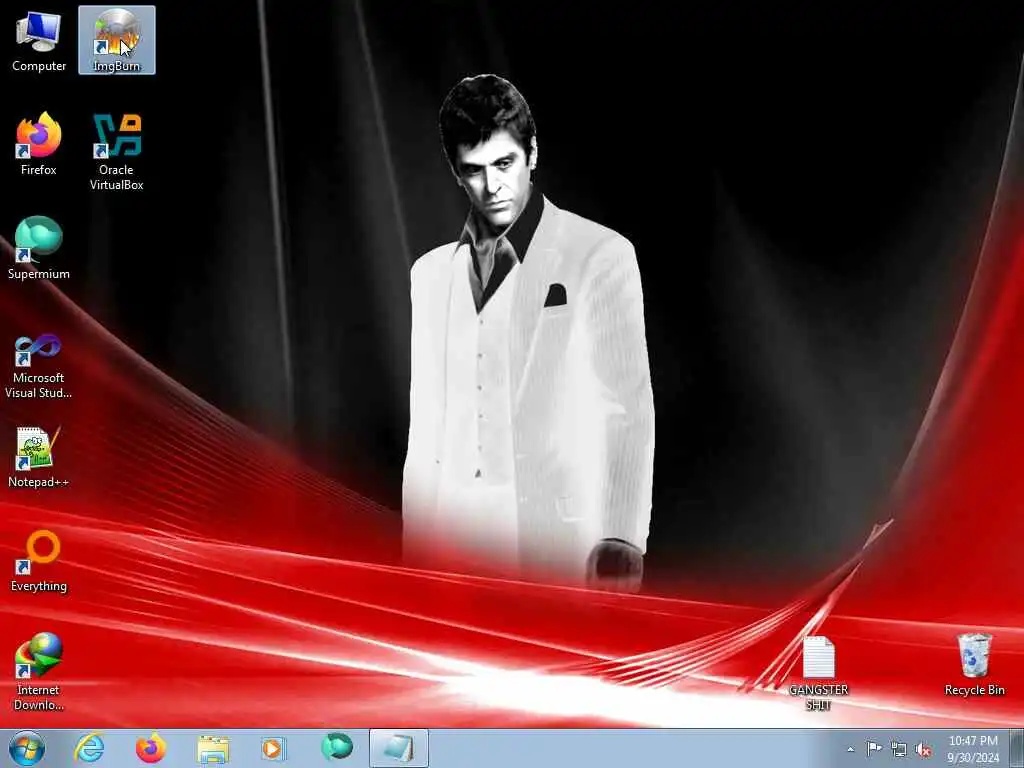This screenshot has width=1024, height=768.
Task: Select the Supermium desktop shortcut
Action: (39, 248)
